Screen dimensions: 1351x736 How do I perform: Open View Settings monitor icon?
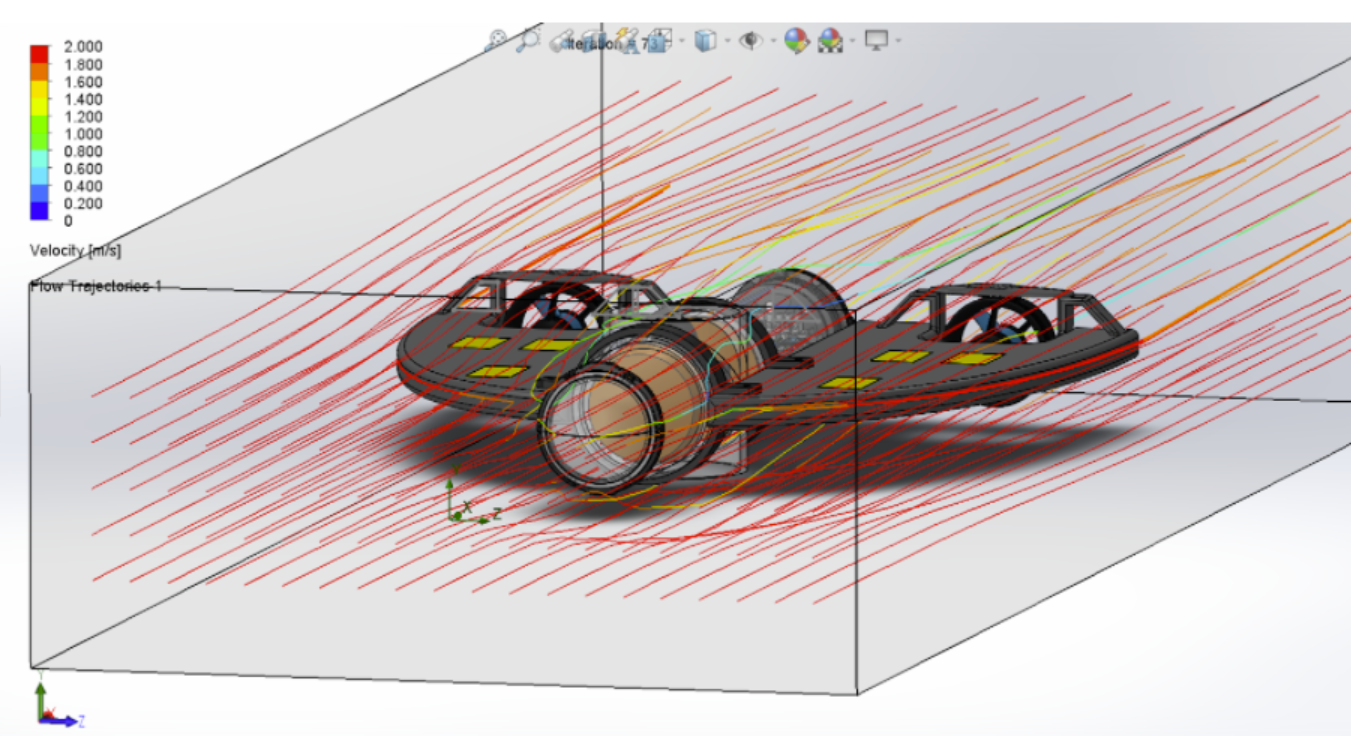coord(876,41)
